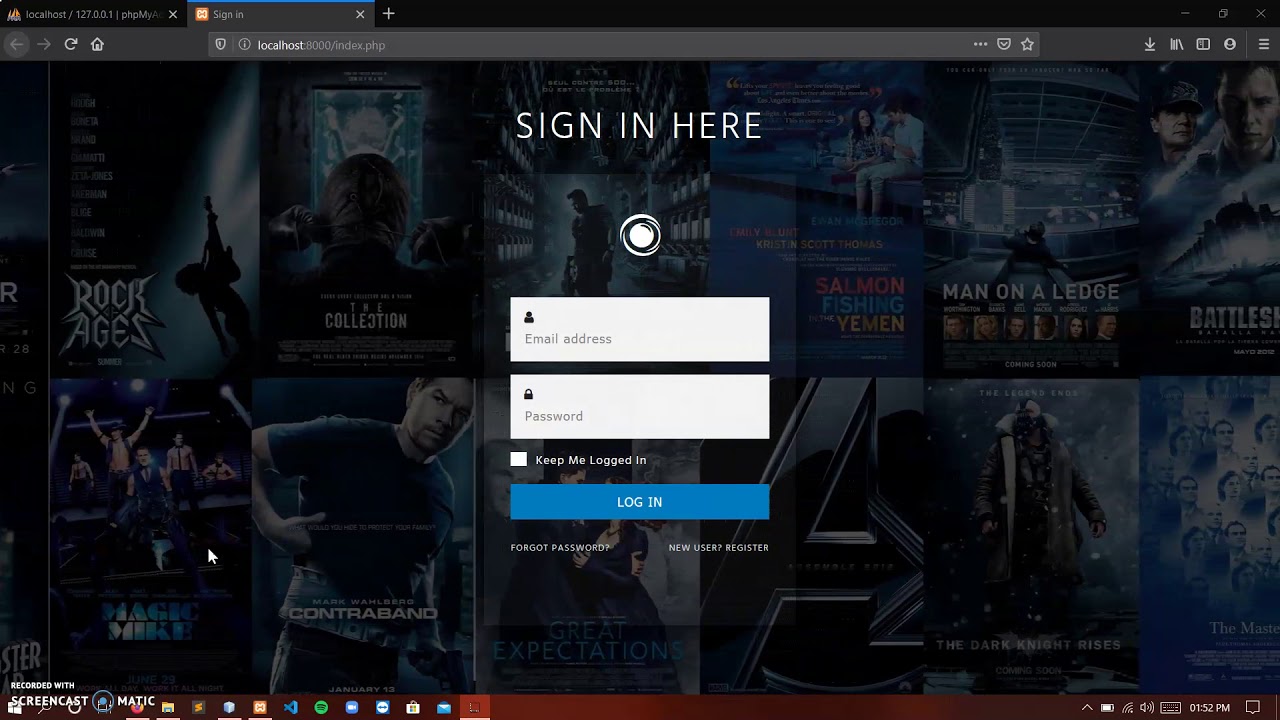Open the touch keyboard tray icon
Viewport: 1280px width, 720px height.
[x=1170, y=708]
